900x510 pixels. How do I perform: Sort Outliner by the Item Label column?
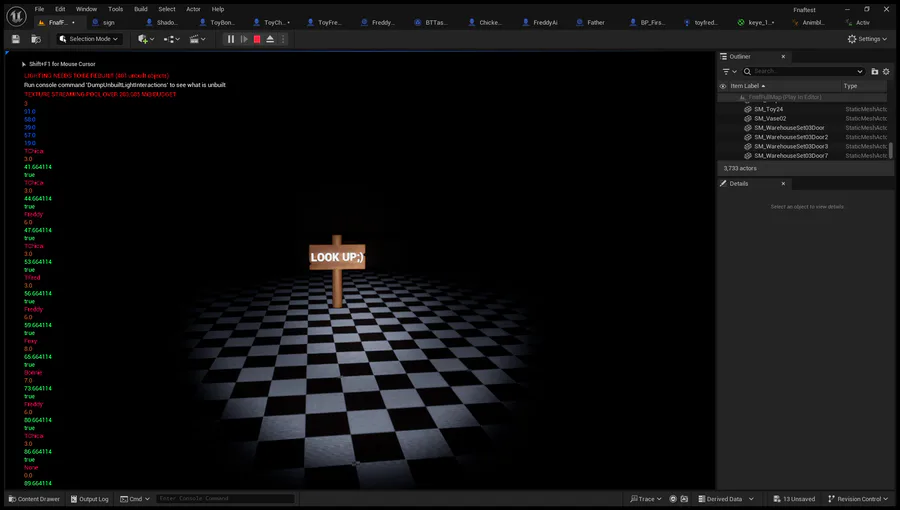pos(747,86)
